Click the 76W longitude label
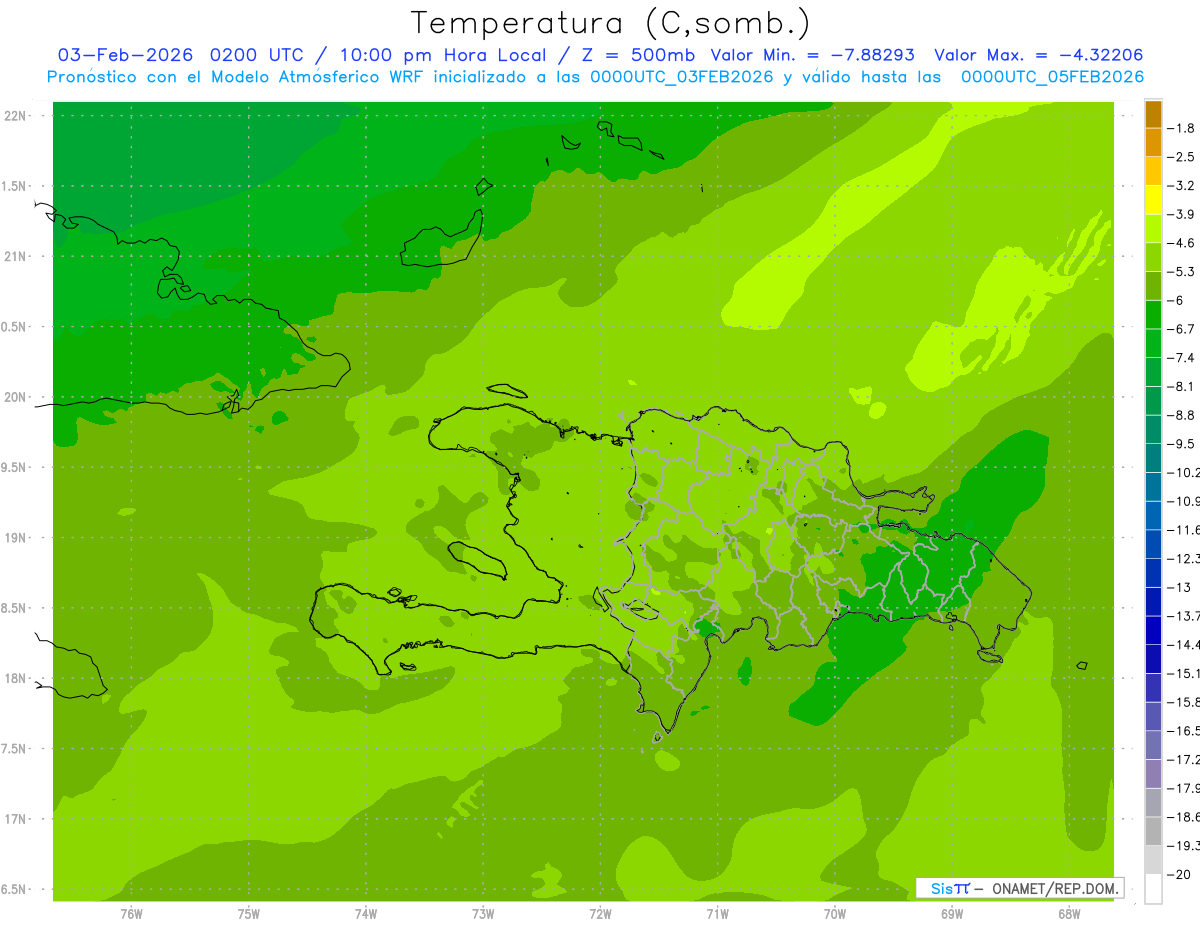Viewport: 1200px width, 927px height. point(131,914)
